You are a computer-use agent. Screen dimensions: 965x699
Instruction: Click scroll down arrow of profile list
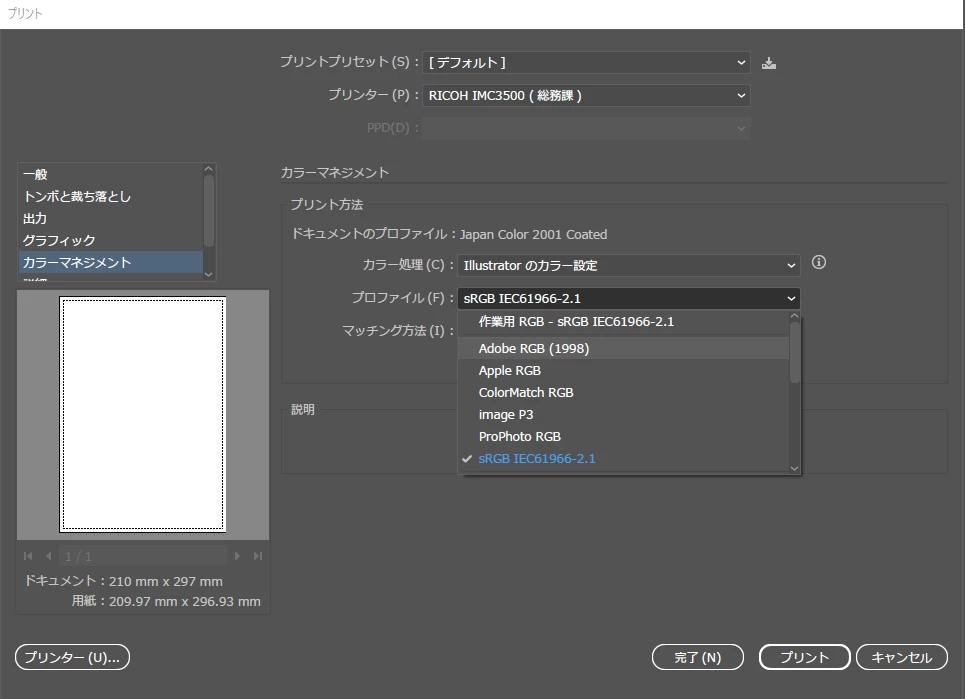click(795, 468)
